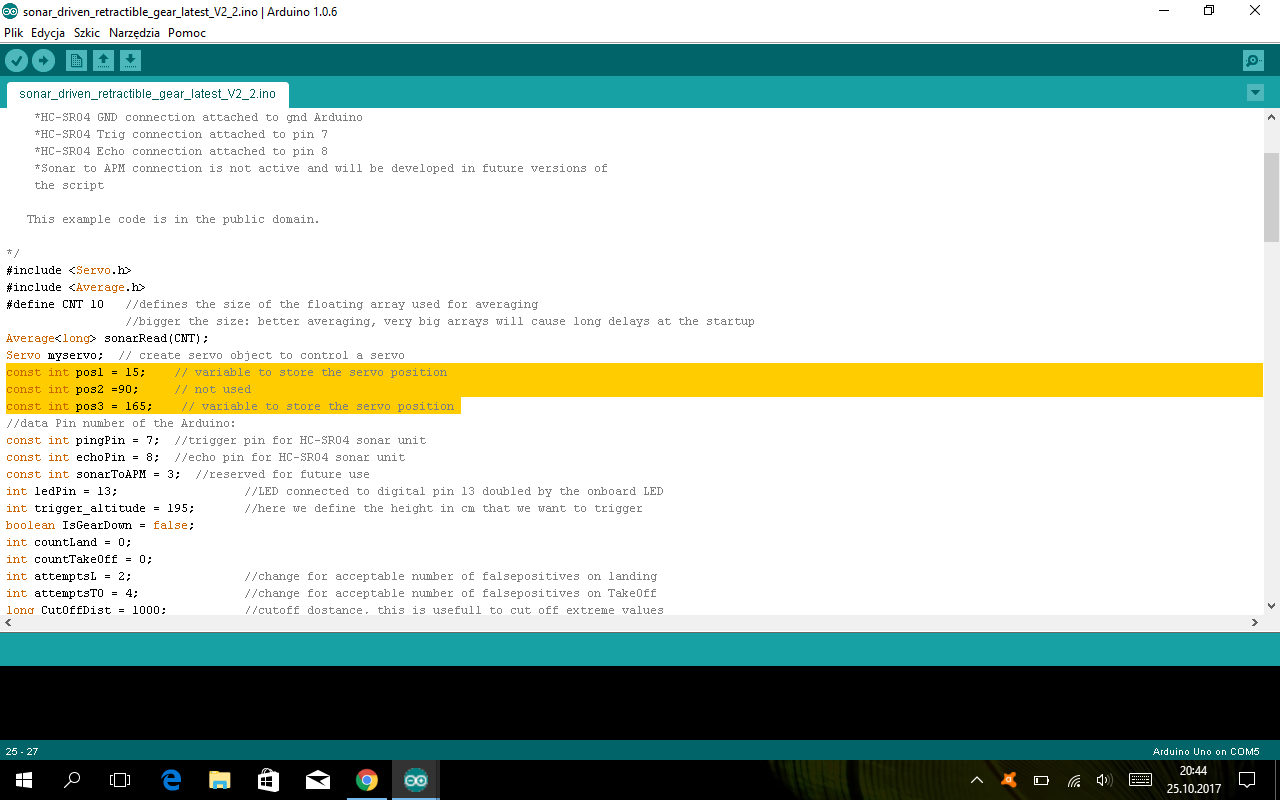Open the Serial Monitor magnifier icon
This screenshot has width=1280, height=800.
tap(1253, 61)
